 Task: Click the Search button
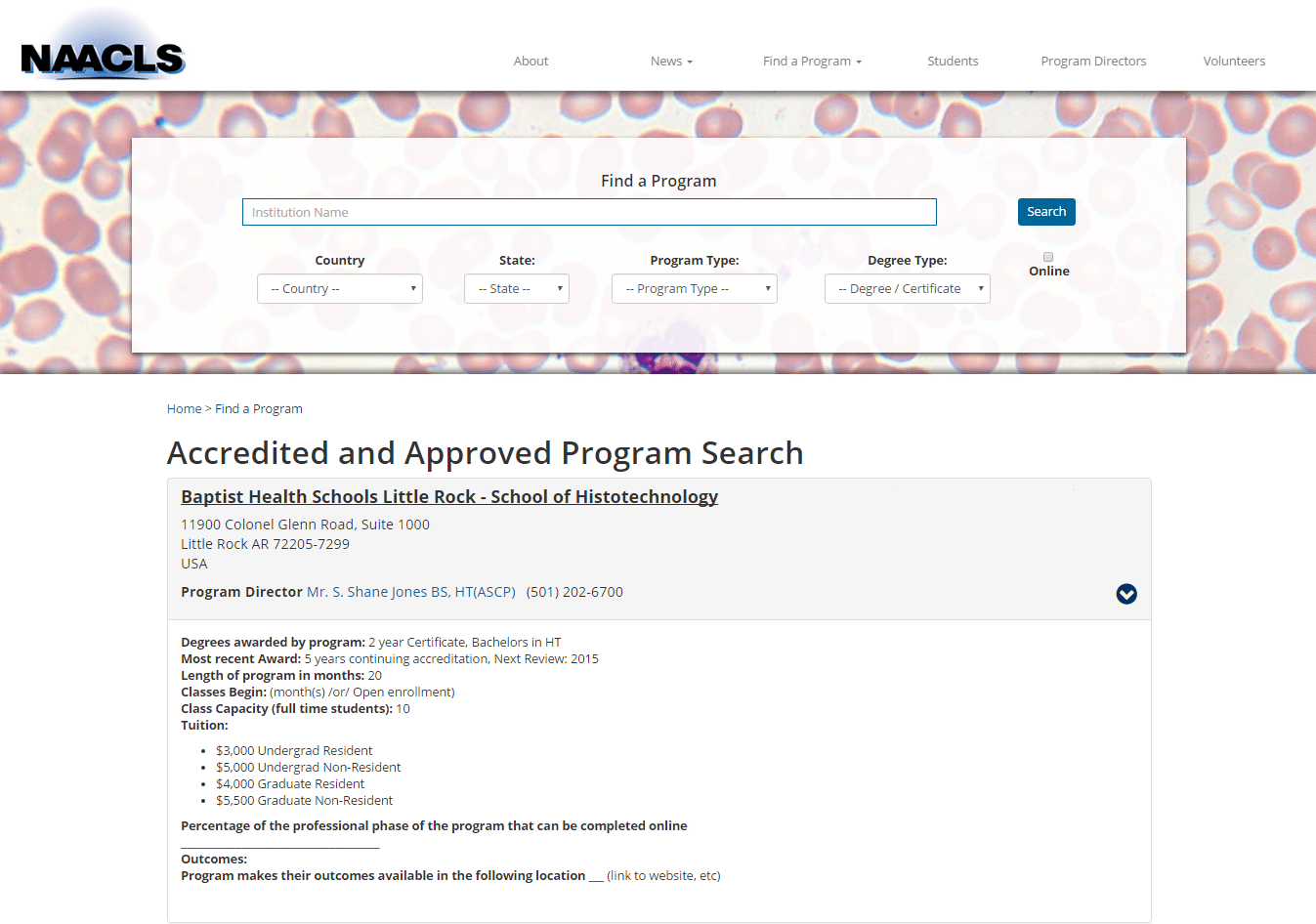pyautogui.click(x=1046, y=212)
